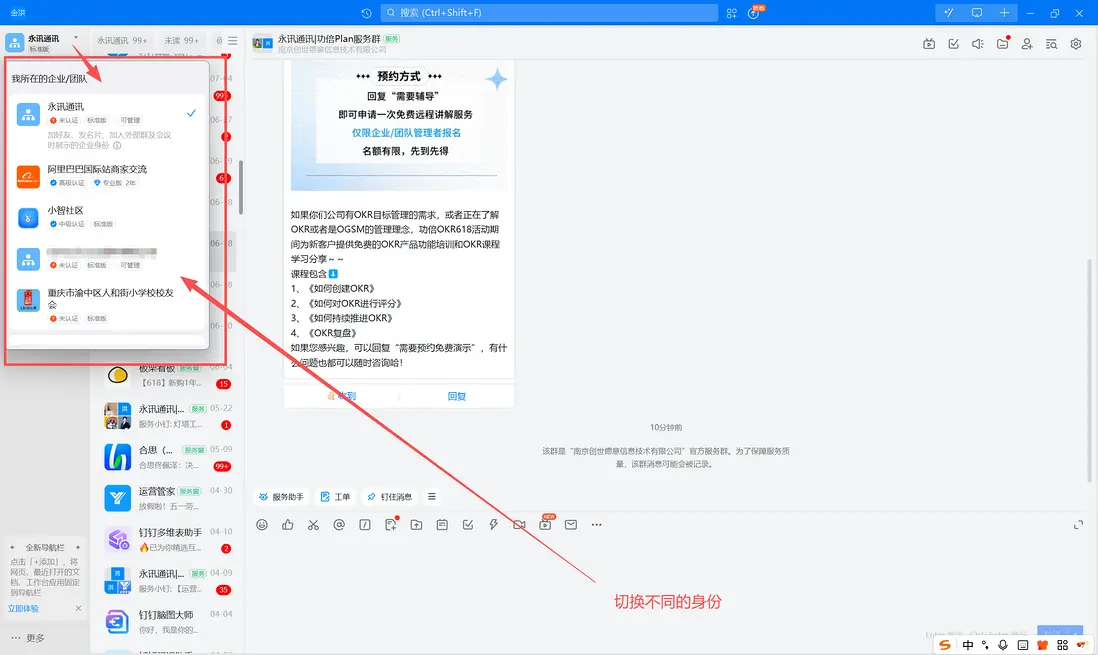Open the 工单 work order tab
The width and height of the screenshot is (1098, 655).
pos(335,496)
